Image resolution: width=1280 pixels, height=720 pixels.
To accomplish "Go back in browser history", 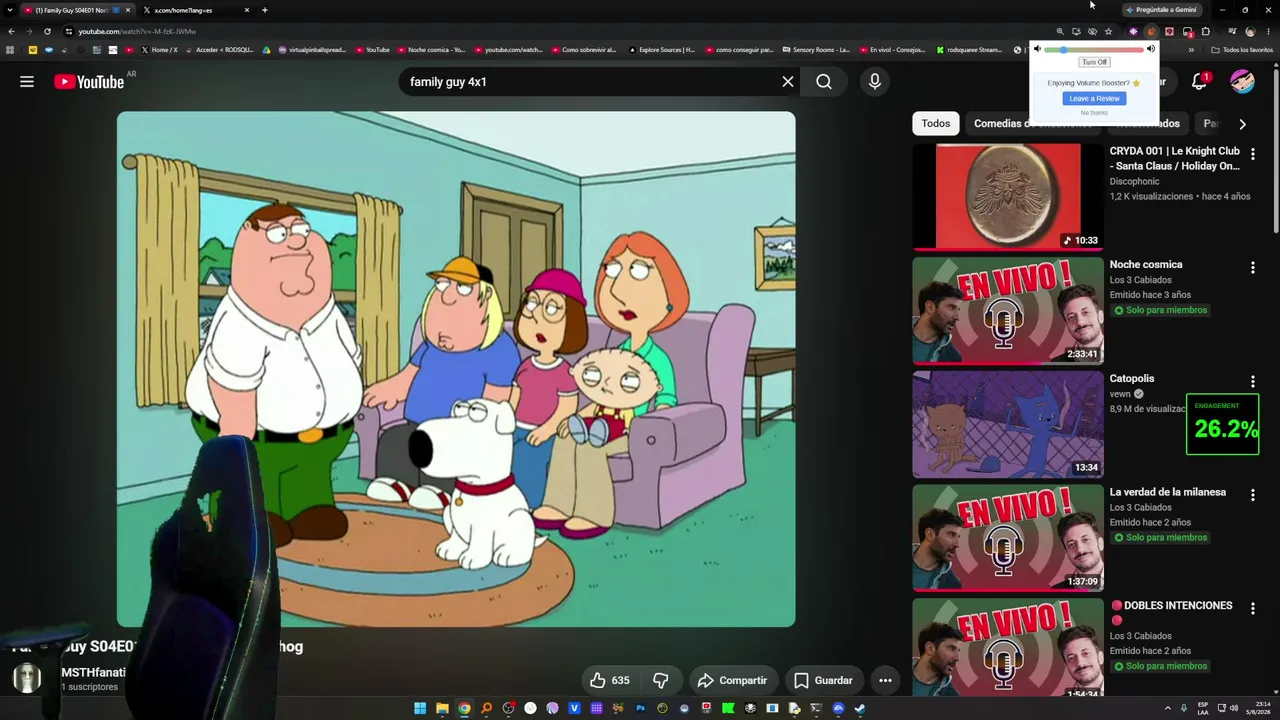I will pyautogui.click(x=11, y=31).
